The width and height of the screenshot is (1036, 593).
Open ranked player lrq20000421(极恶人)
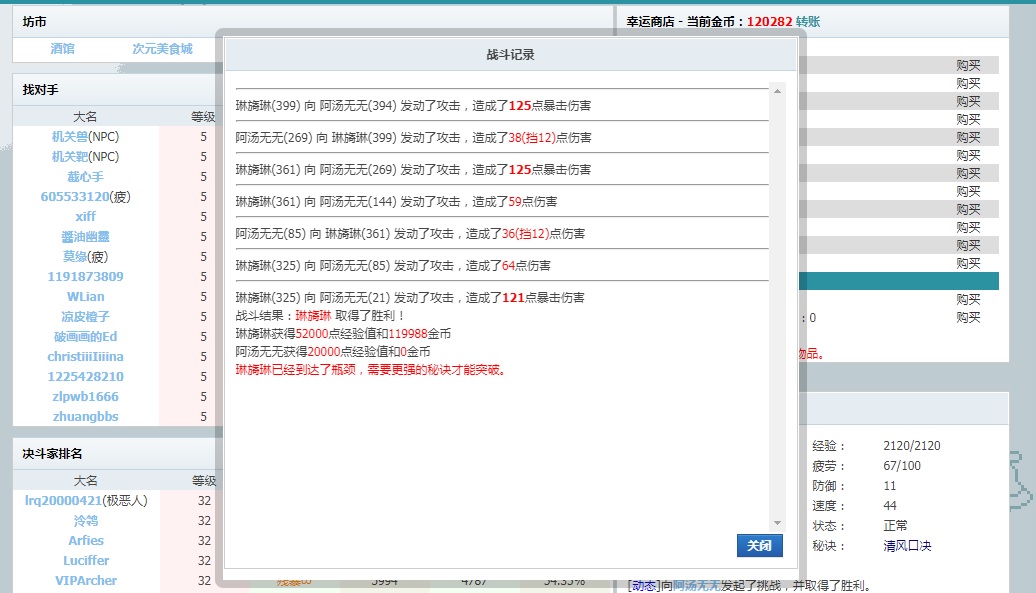[86, 501]
